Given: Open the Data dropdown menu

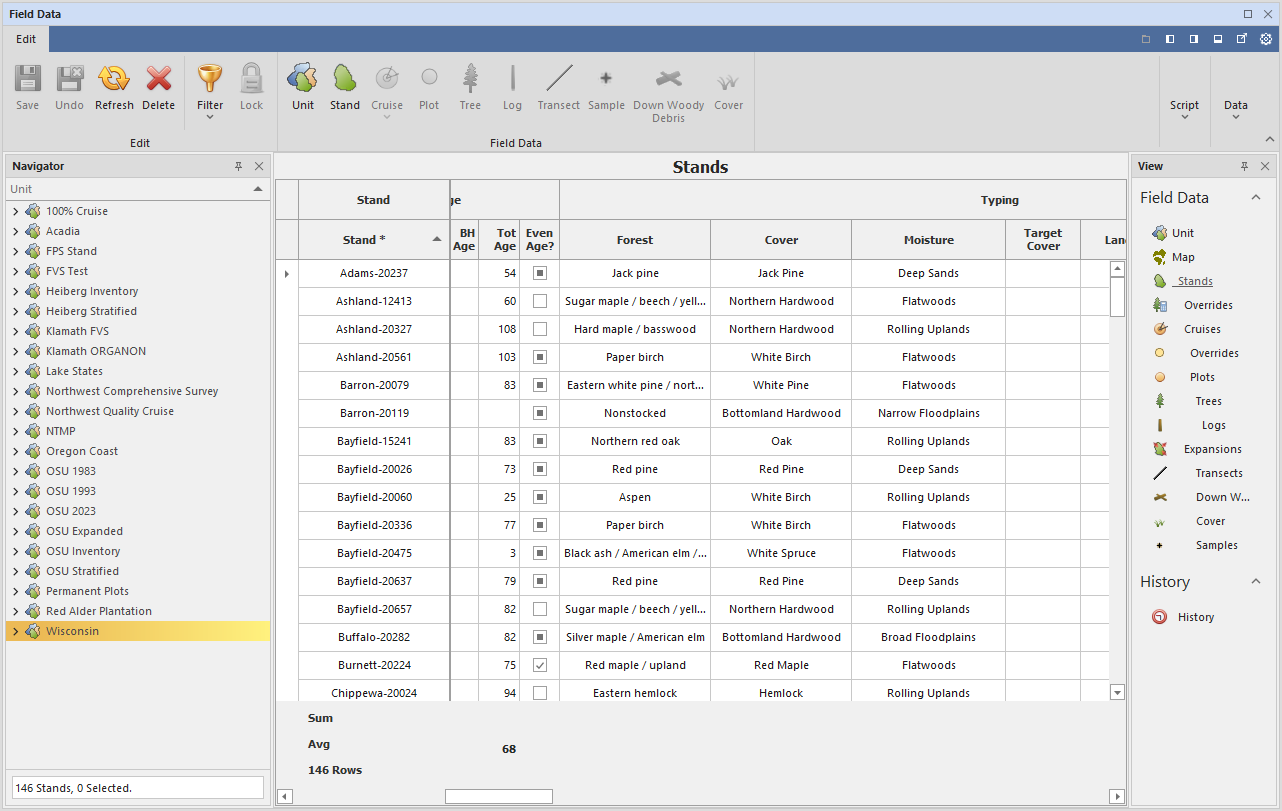Looking at the screenshot, I should [x=1236, y=109].
